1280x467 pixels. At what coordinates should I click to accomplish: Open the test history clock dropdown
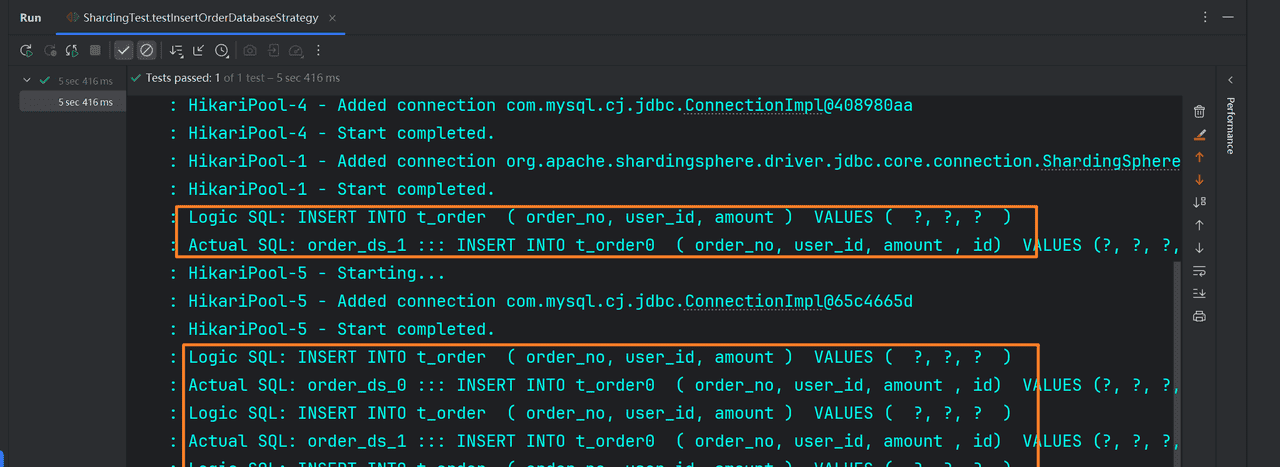222,50
